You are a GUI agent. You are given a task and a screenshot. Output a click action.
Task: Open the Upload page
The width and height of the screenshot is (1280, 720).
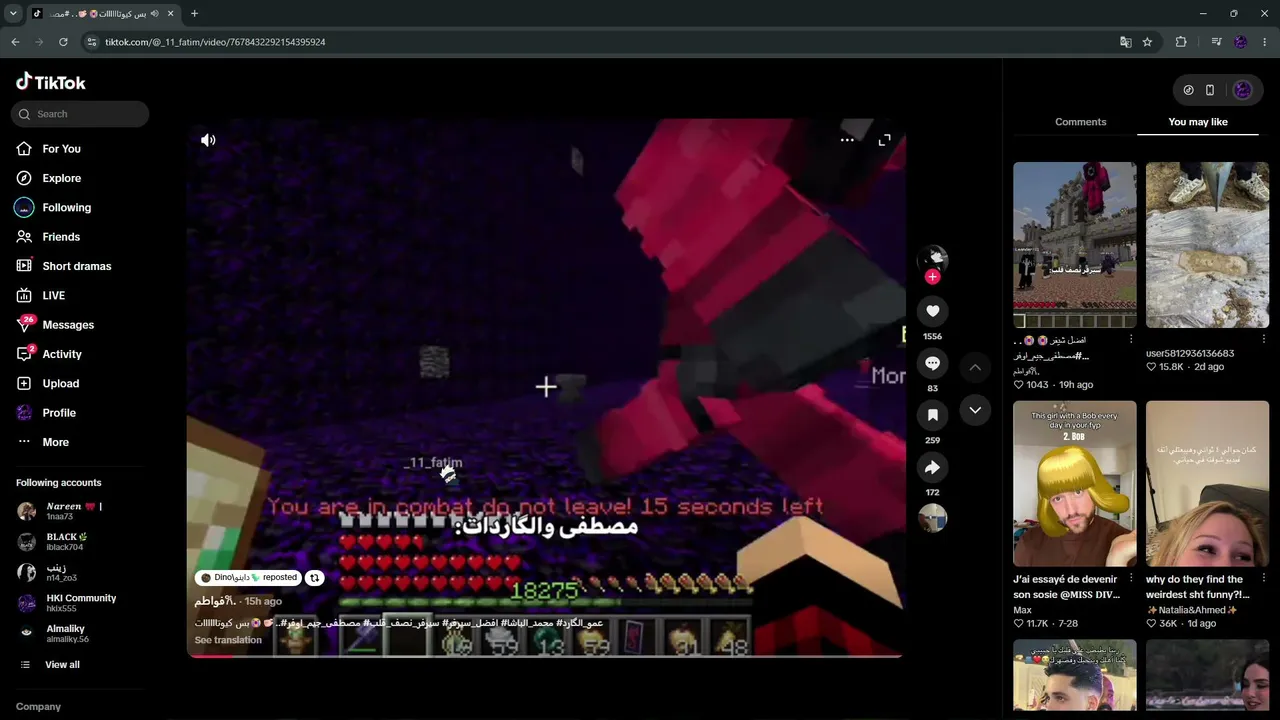pyautogui.click(x=60, y=383)
